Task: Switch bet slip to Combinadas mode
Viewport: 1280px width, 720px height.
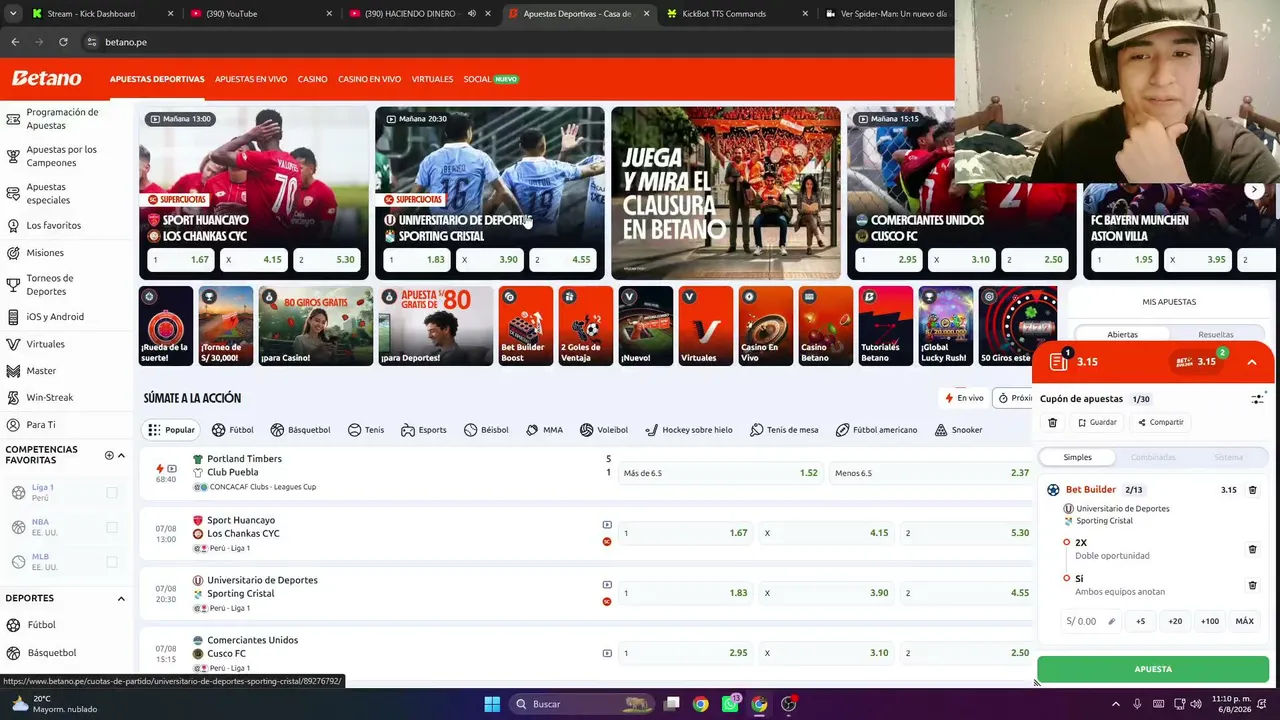Action: [x=1153, y=457]
